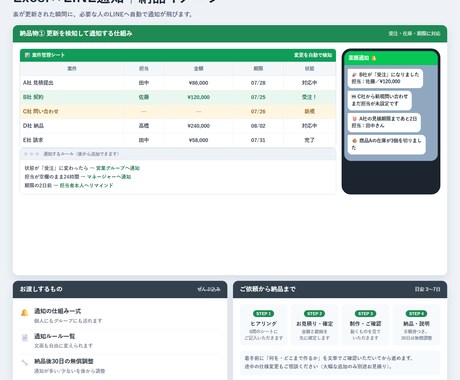The image size is (460, 380).
Task: Click 佐藤 in the 担当 column
Action: (144, 97)
